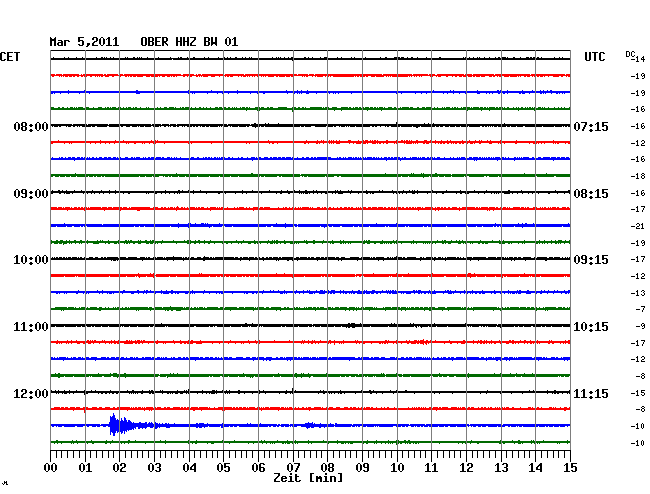Click the DC offset value -7

click(x=640, y=309)
